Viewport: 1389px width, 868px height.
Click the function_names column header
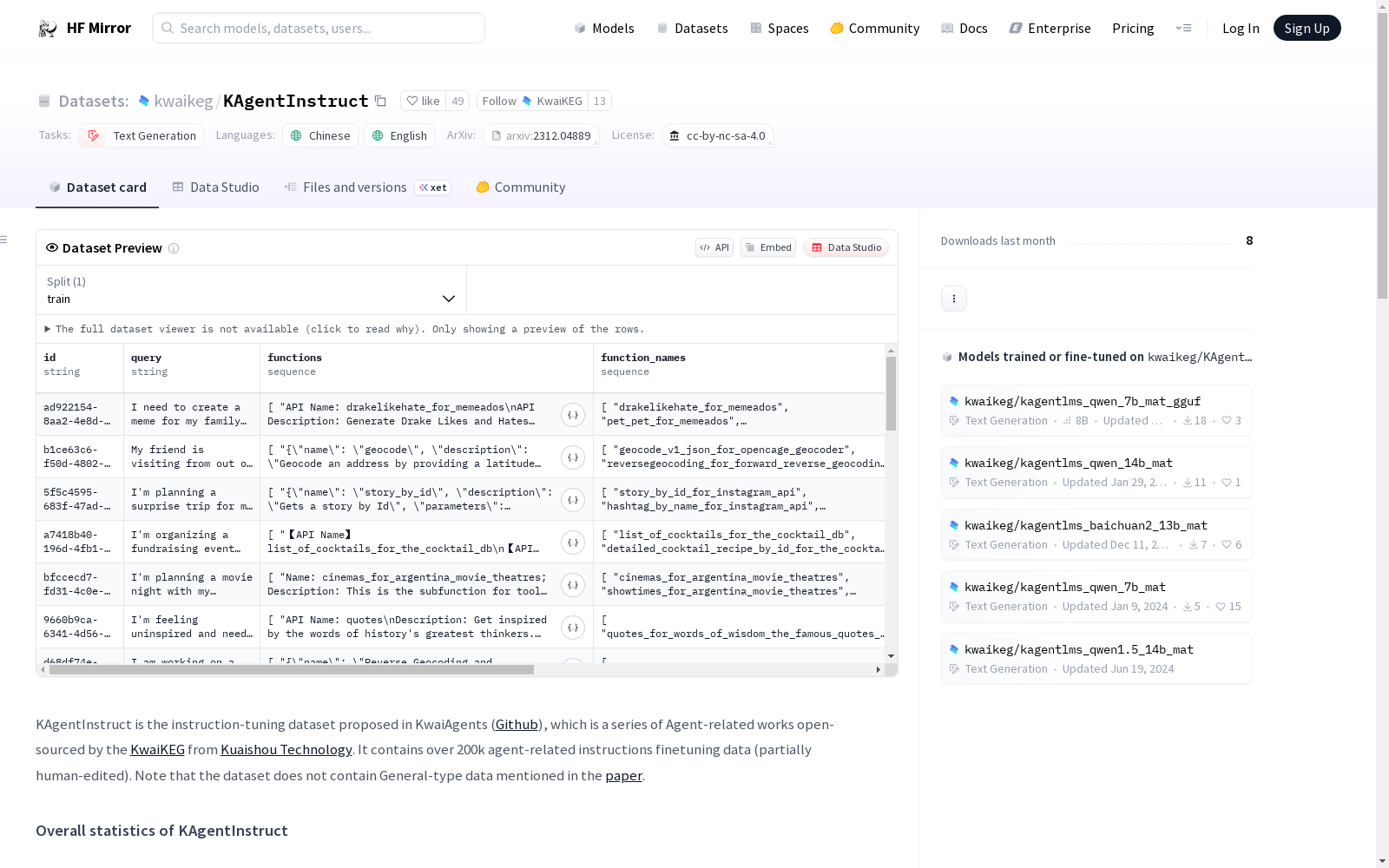643,358
